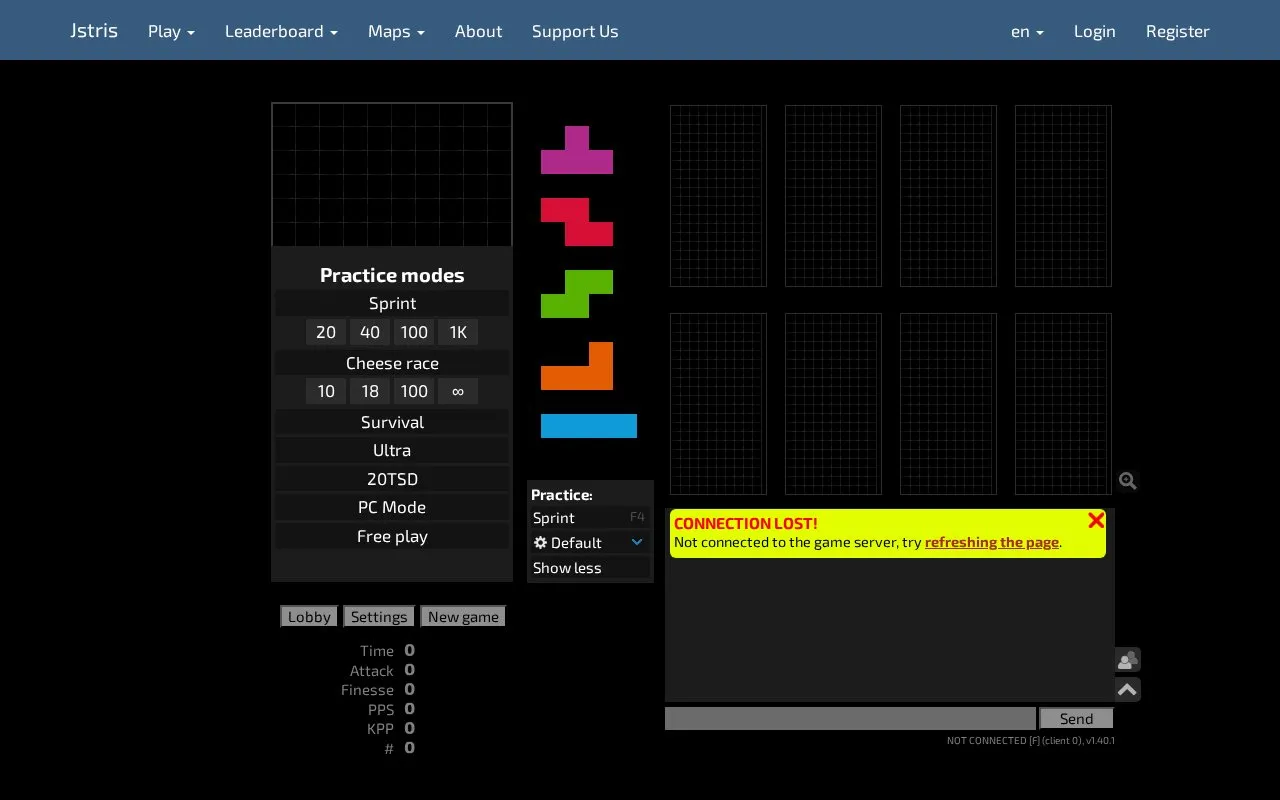Open the Settings button
The image size is (1280, 800).
[379, 617]
